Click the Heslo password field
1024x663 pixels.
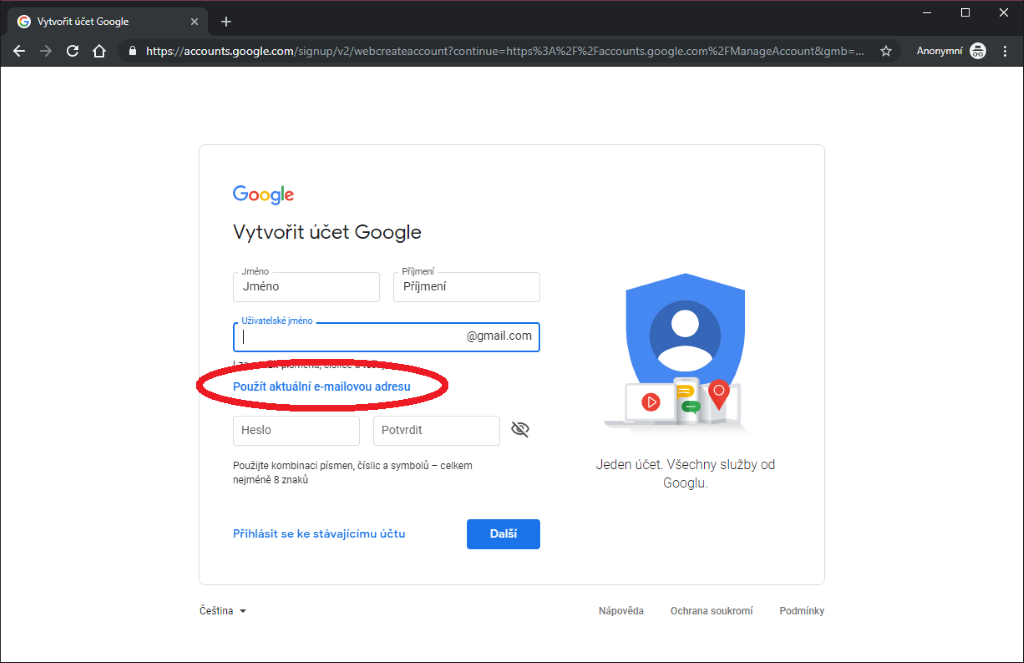pyautogui.click(x=296, y=430)
